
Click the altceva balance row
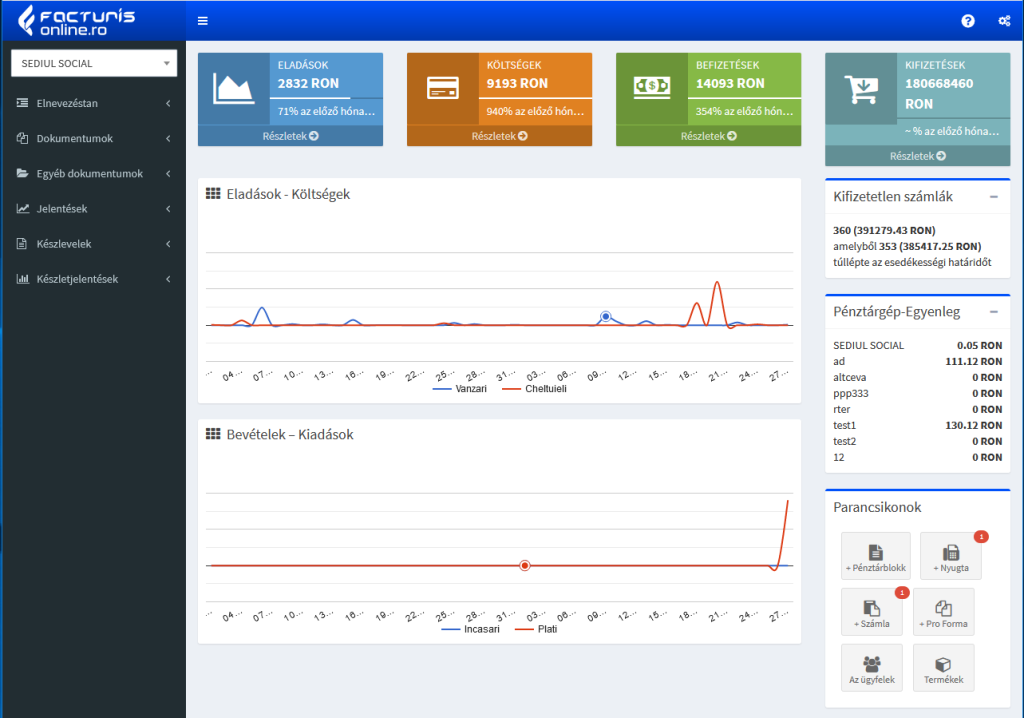(x=918, y=377)
